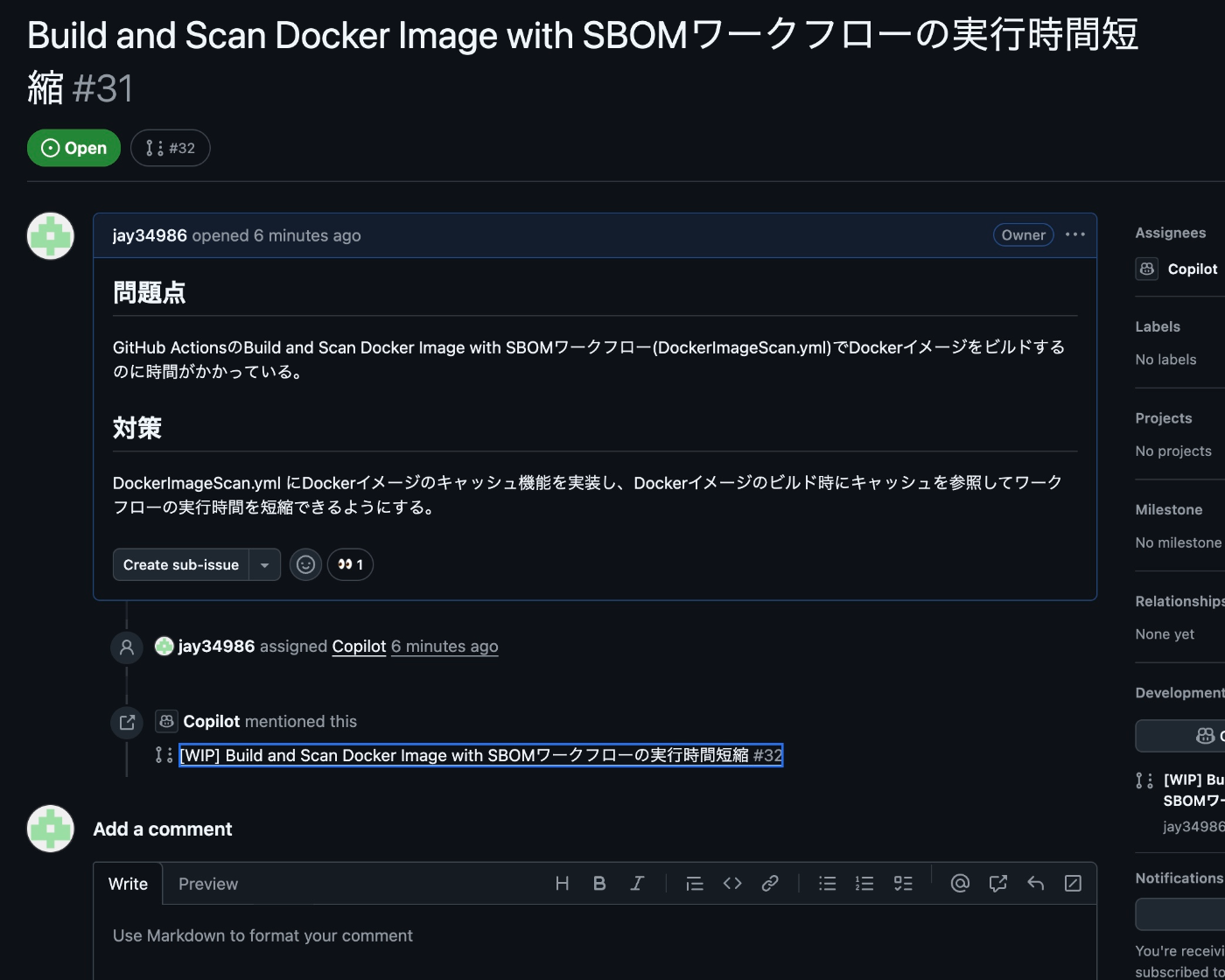Expand the Create sub-issue dropdown arrow

tap(264, 564)
